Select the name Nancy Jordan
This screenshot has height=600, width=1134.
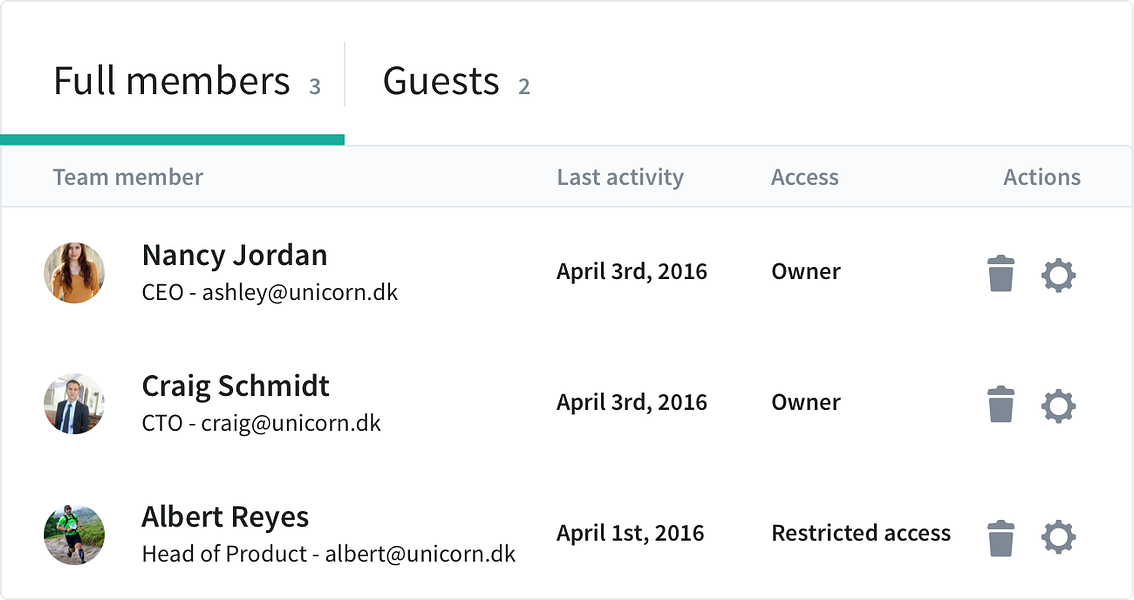[234, 256]
